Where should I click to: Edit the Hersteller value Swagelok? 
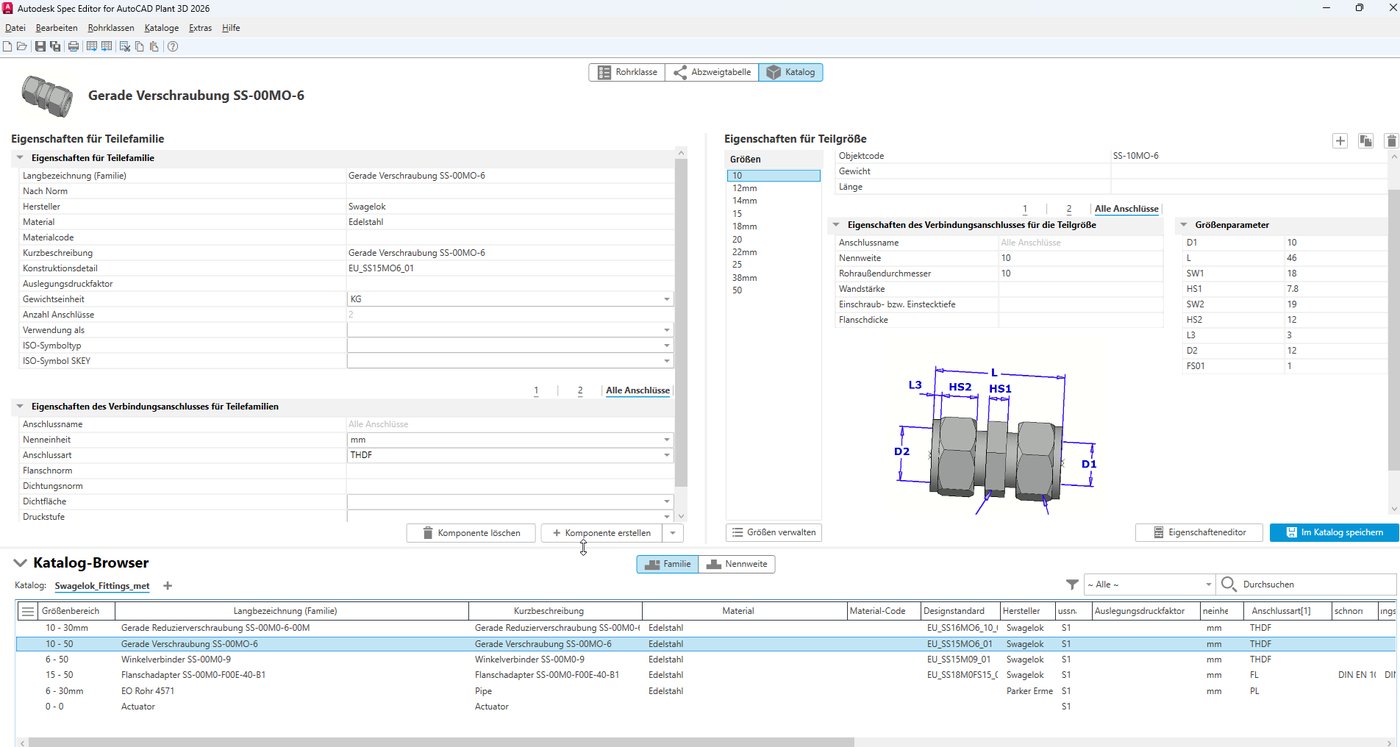pyautogui.click(x=509, y=206)
